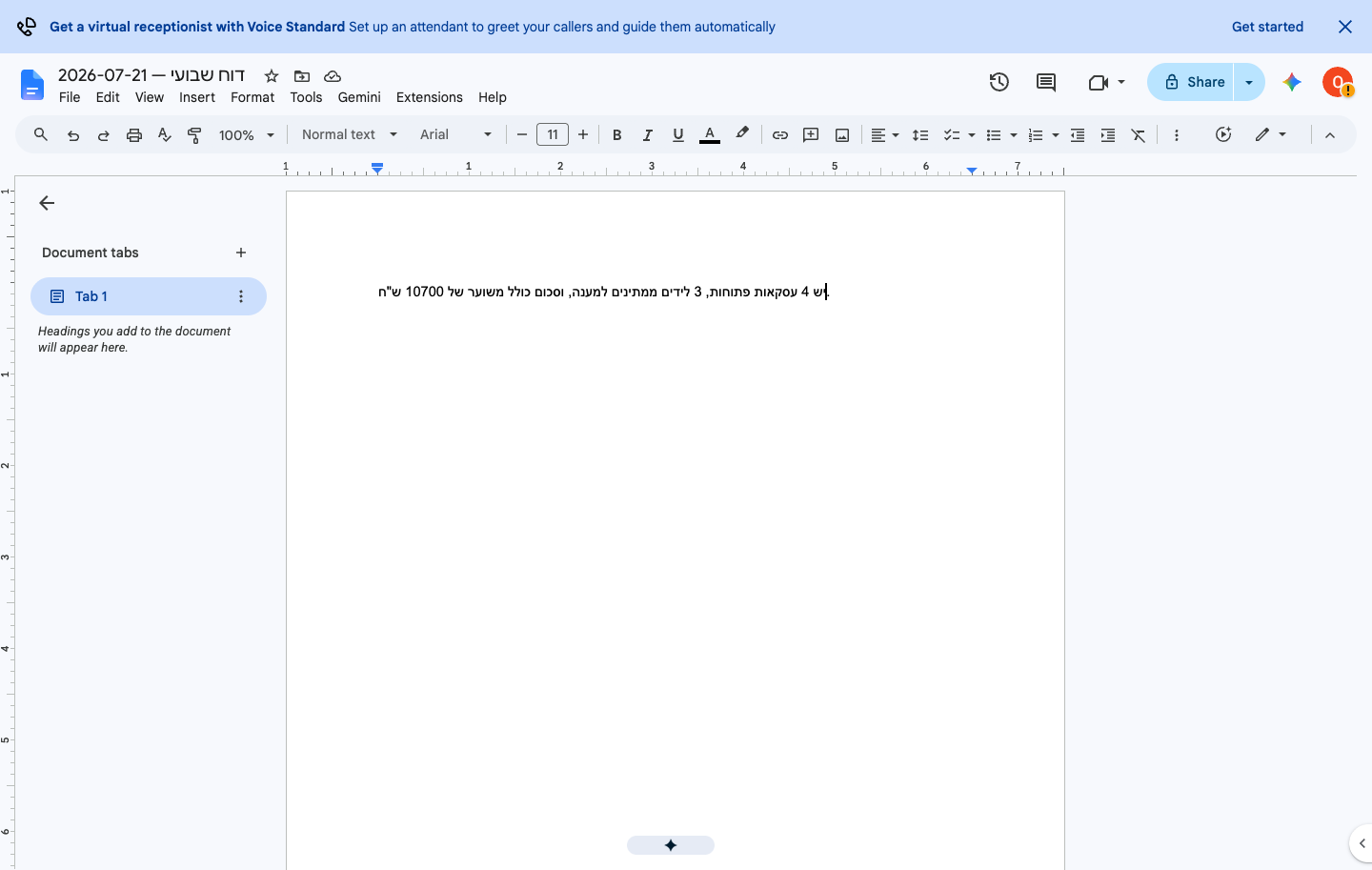Insert a link
This screenshot has height=870, width=1372.
(780, 135)
